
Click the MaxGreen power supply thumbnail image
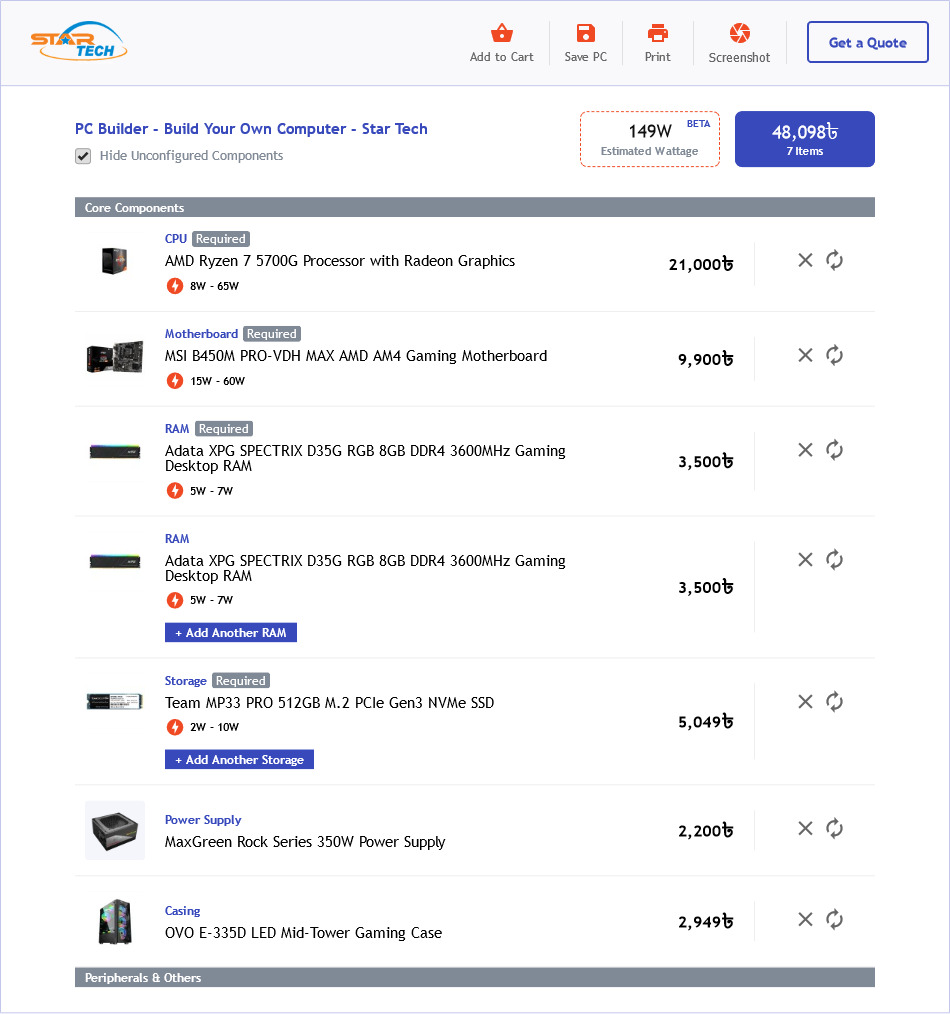point(115,830)
